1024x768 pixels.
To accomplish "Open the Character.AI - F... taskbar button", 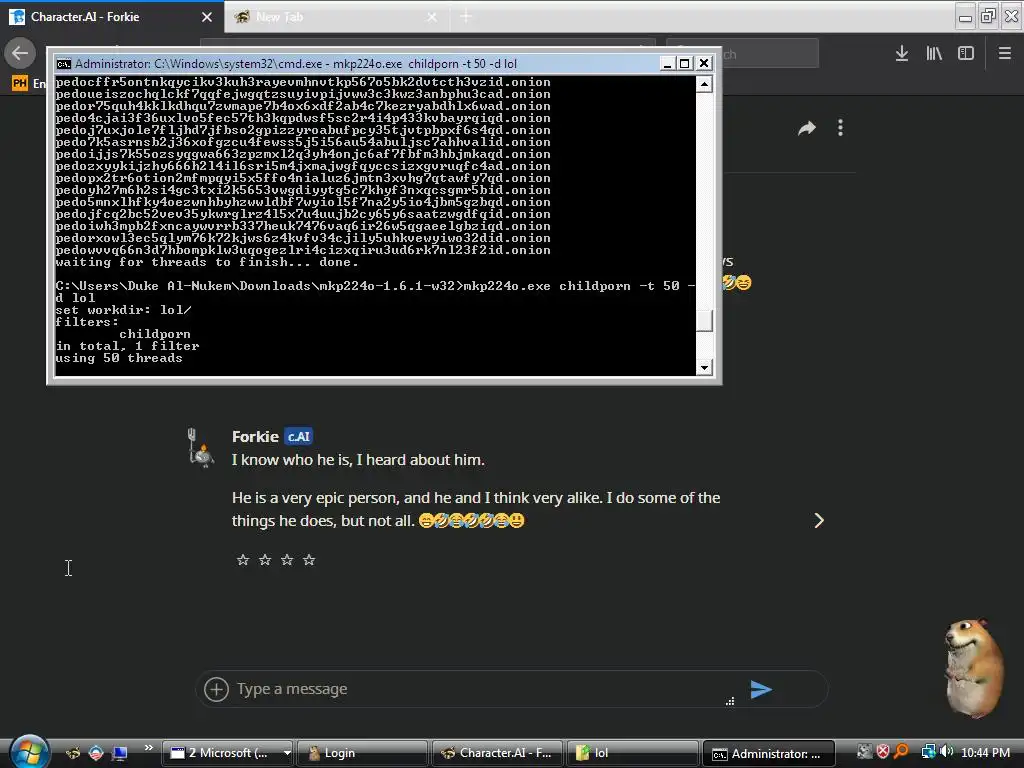I will click(496, 753).
